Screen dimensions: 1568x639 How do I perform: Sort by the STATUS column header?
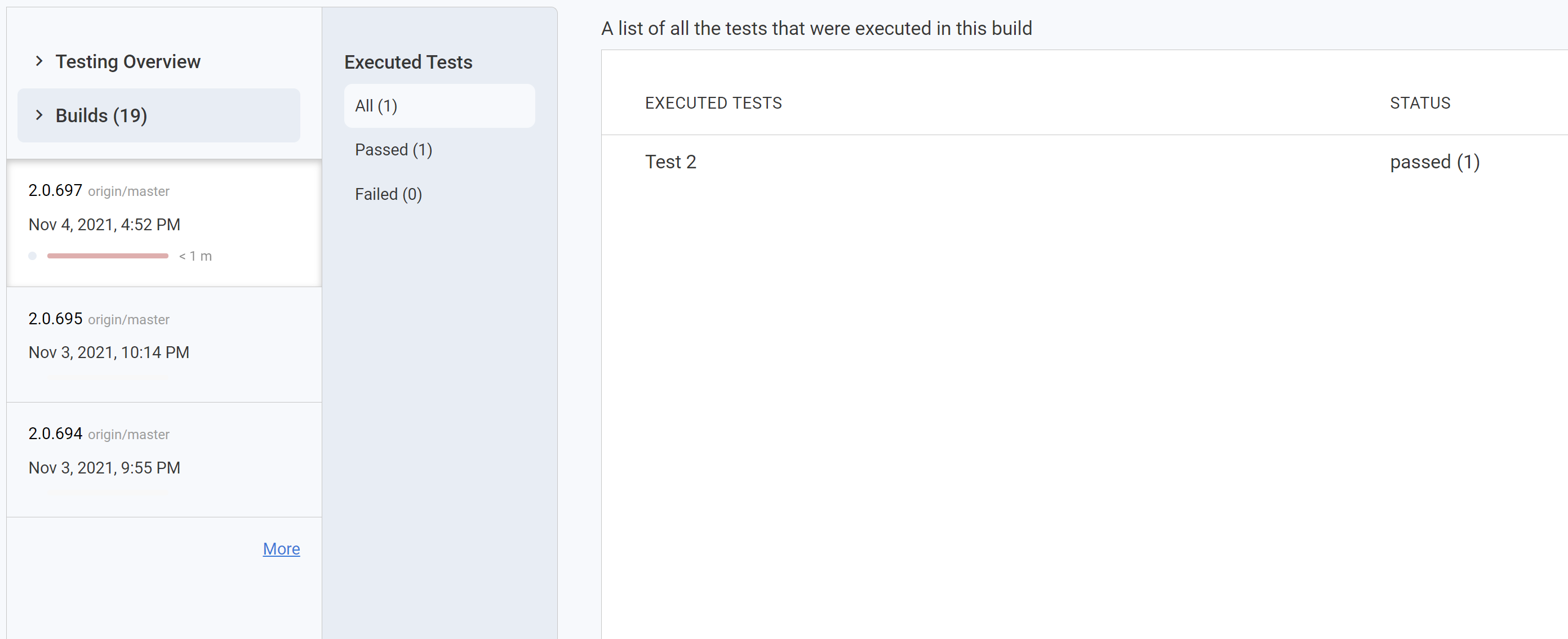pyautogui.click(x=1419, y=103)
